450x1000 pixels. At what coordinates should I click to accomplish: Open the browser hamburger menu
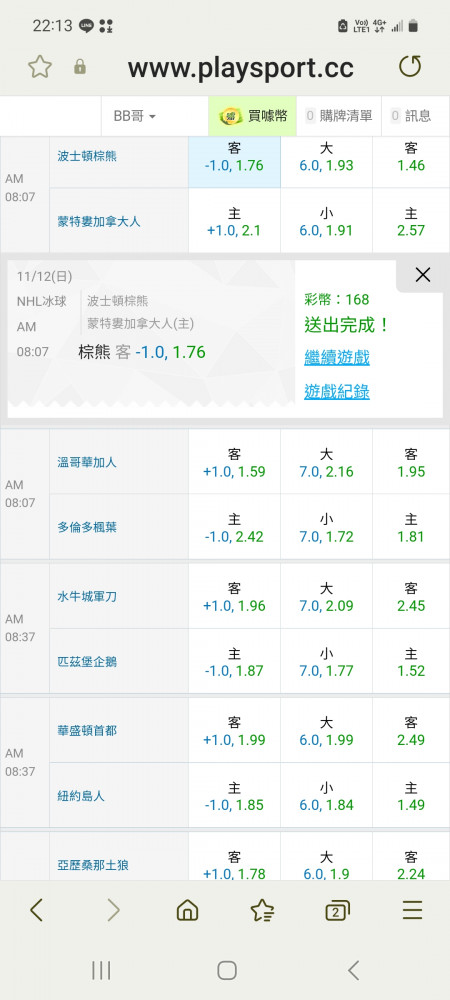tap(412, 910)
